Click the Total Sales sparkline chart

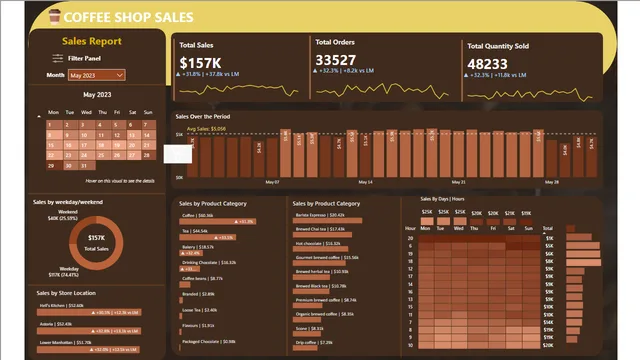239,90
